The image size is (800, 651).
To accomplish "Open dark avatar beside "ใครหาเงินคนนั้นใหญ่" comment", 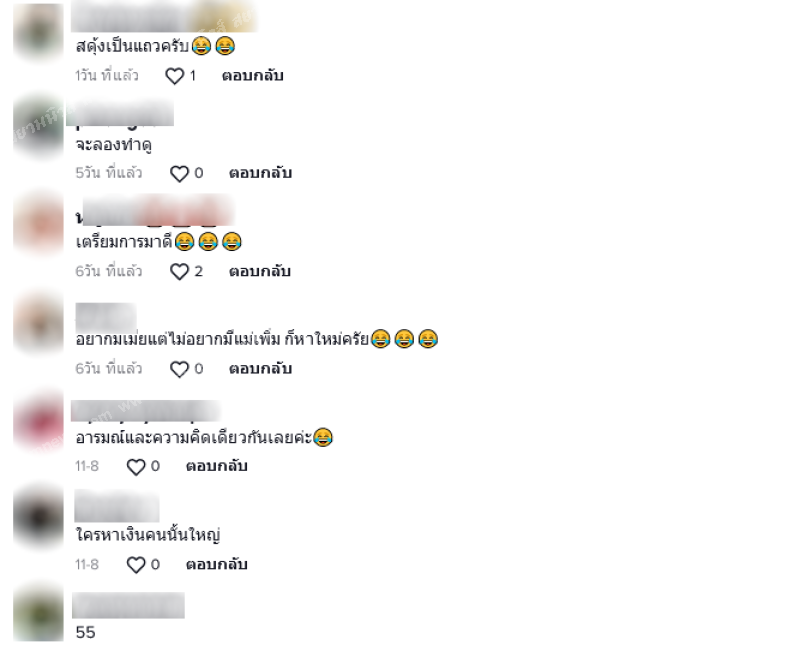I will tap(38, 517).
